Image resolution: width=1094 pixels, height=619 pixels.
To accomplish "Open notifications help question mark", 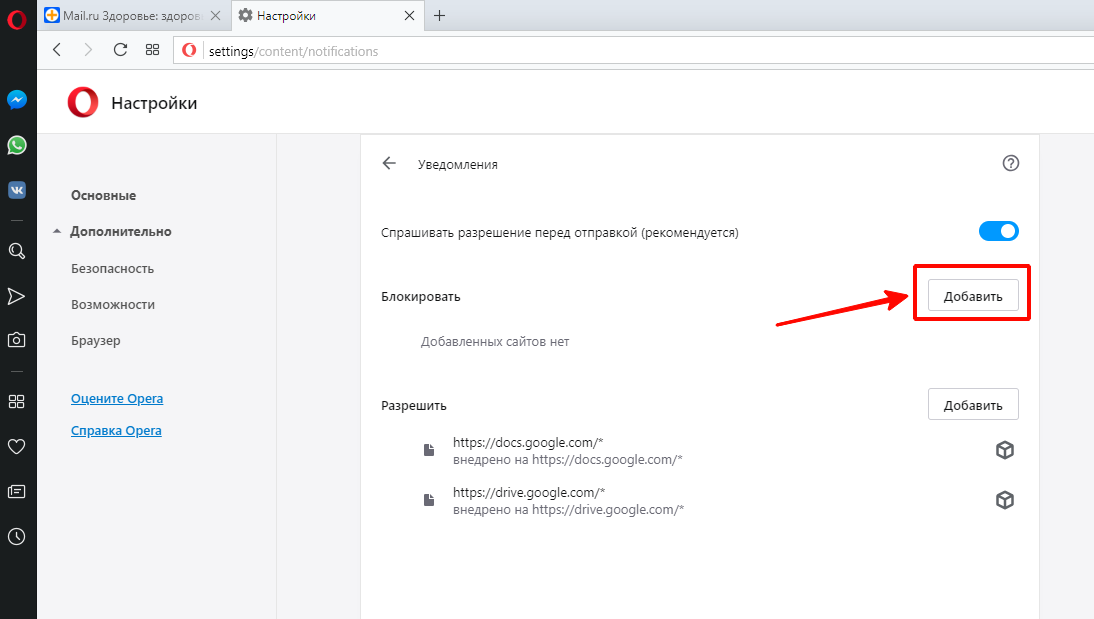I will tap(1010, 163).
